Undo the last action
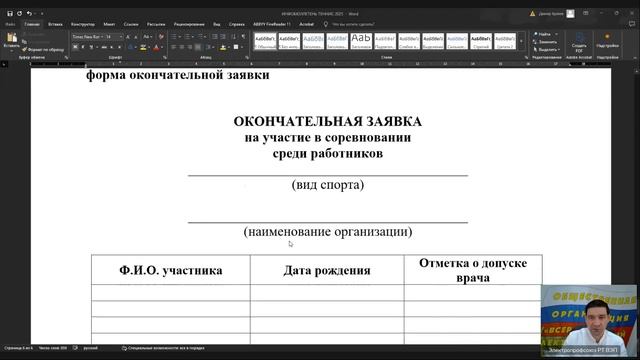The height and width of the screenshot is (360, 640). tap(29, 13)
